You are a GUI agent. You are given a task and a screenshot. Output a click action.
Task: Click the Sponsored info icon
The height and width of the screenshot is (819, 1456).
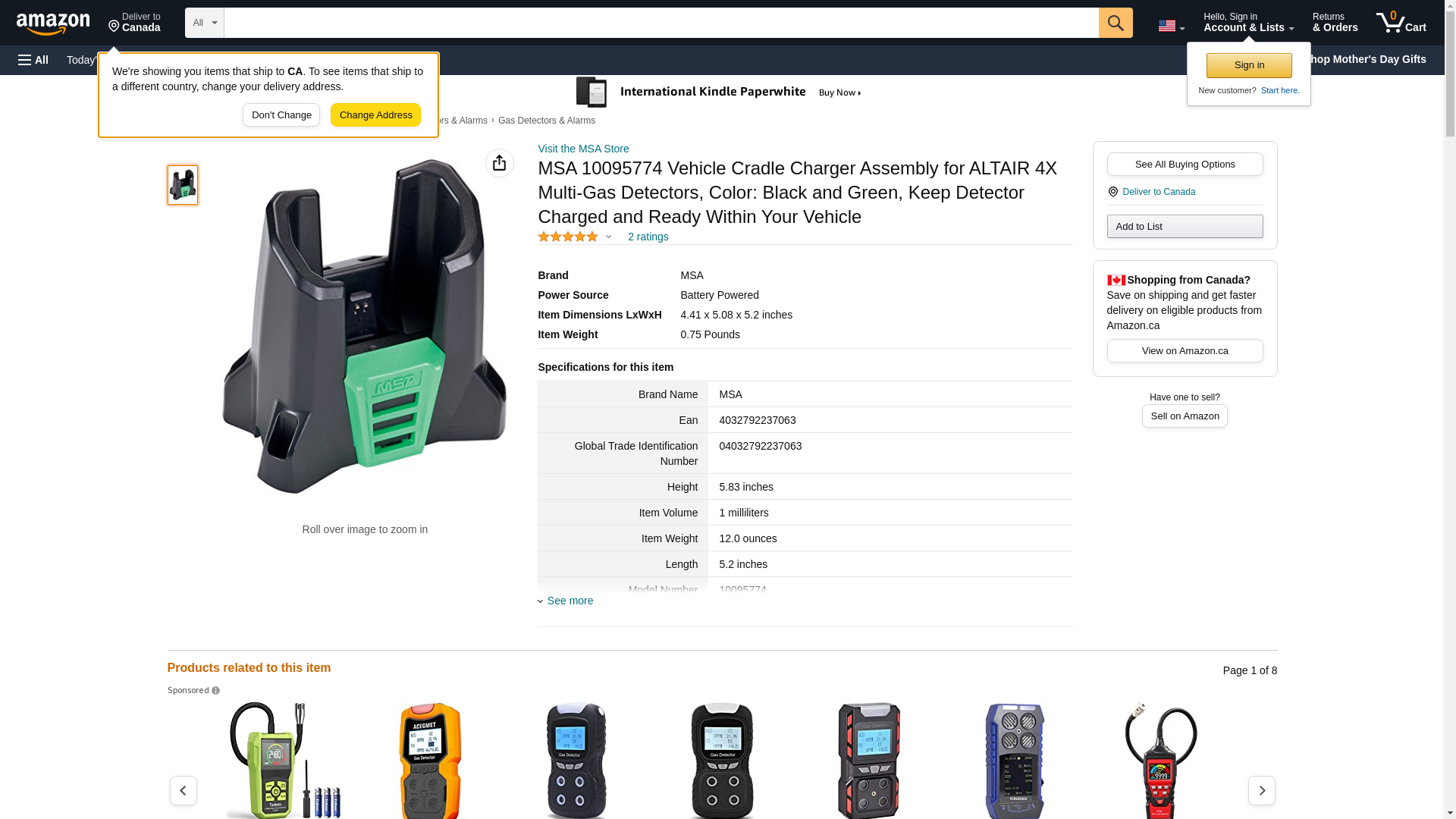[216, 691]
